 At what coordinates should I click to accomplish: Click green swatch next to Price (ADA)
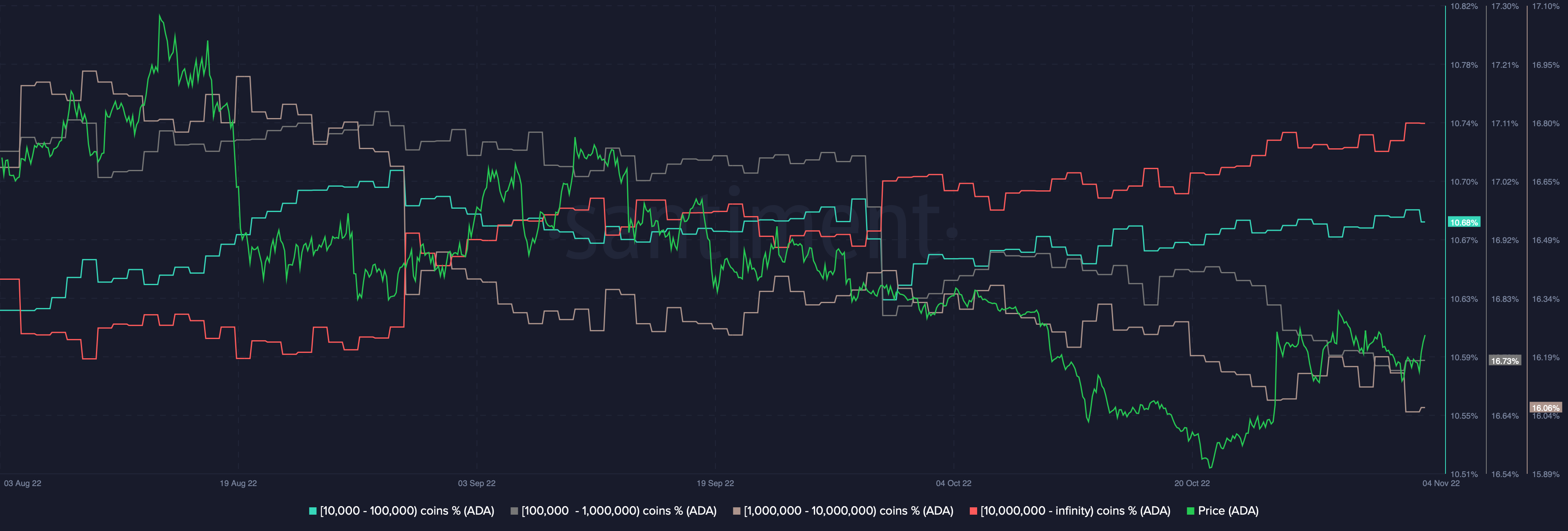pyautogui.click(x=1191, y=511)
